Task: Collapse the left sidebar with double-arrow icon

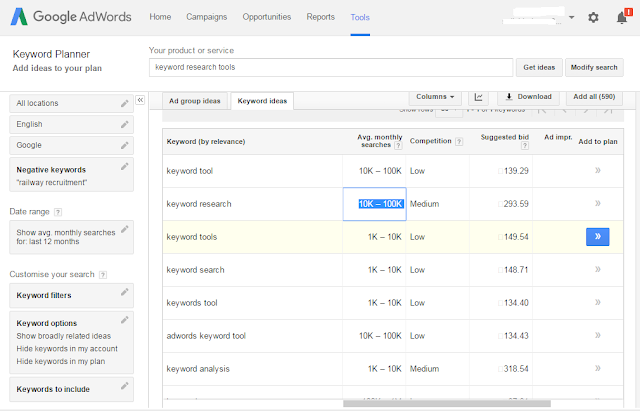Action: point(140,100)
